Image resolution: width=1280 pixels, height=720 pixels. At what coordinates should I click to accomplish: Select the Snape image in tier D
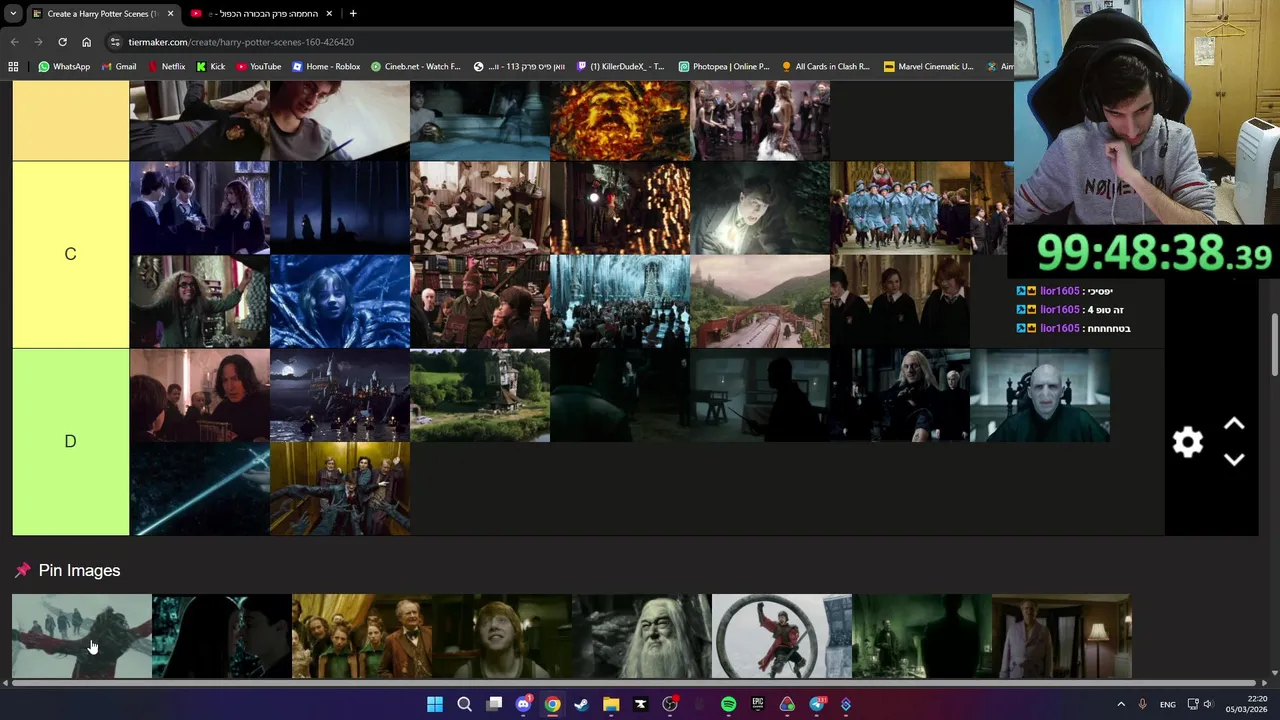click(200, 395)
